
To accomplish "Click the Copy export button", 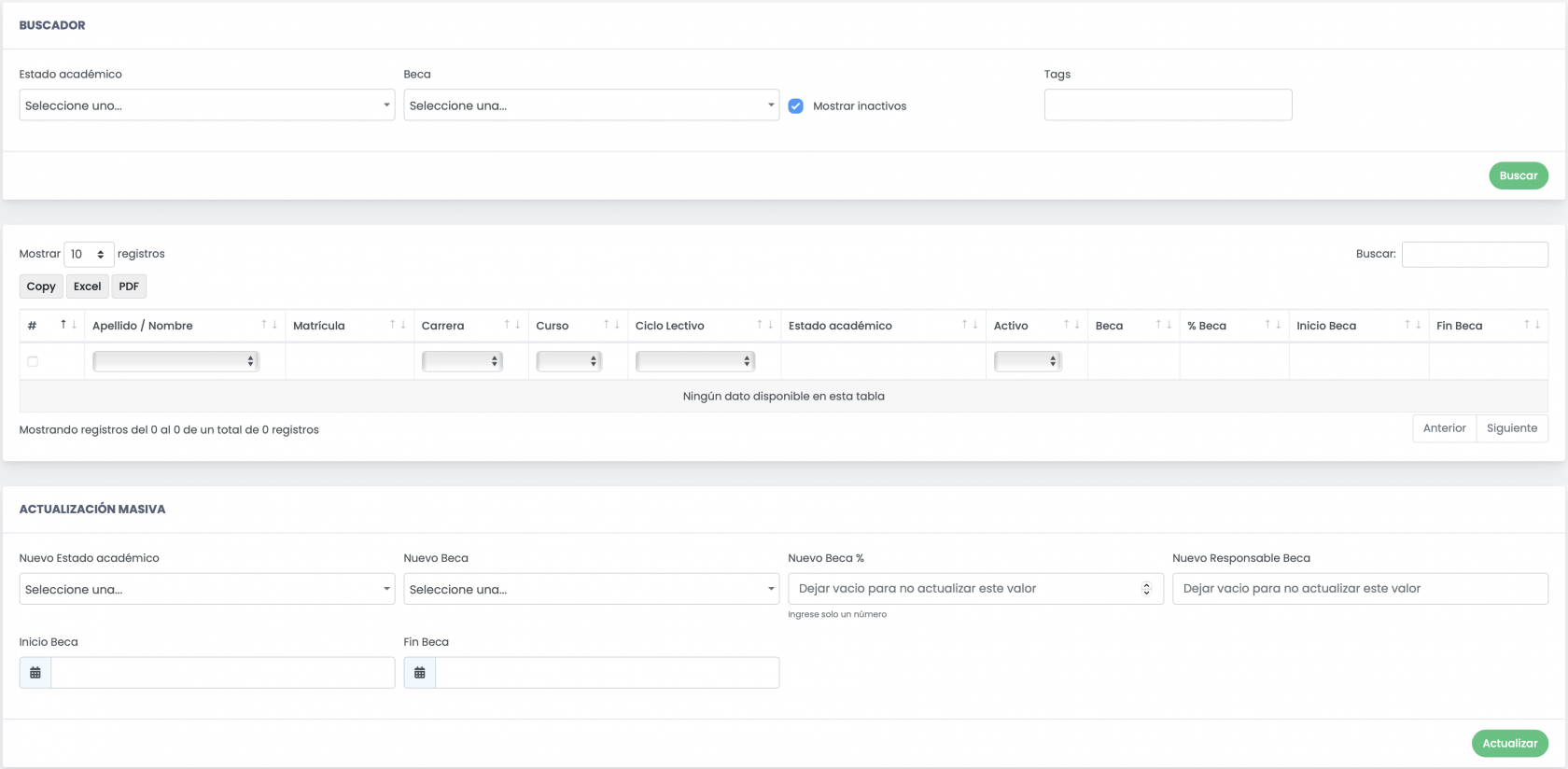I will tap(41, 287).
